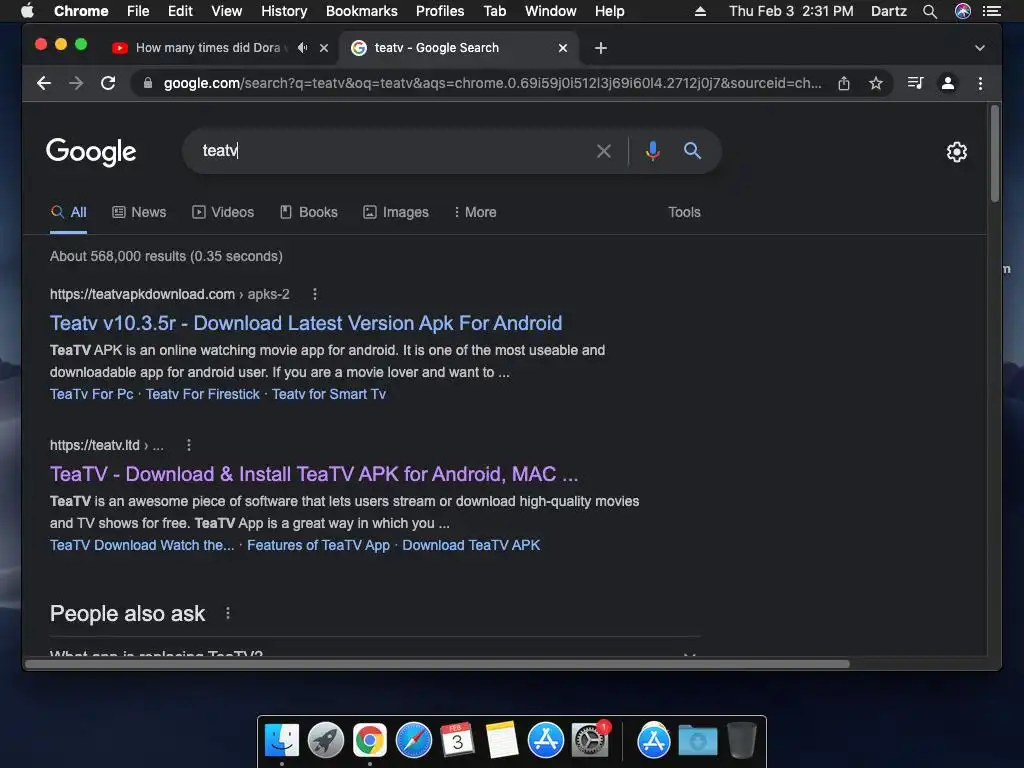The width and height of the screenshot is (1024, 768).
Task: Open Finder from the Dock
Action: pyautogui.click(x=282, y=741)
